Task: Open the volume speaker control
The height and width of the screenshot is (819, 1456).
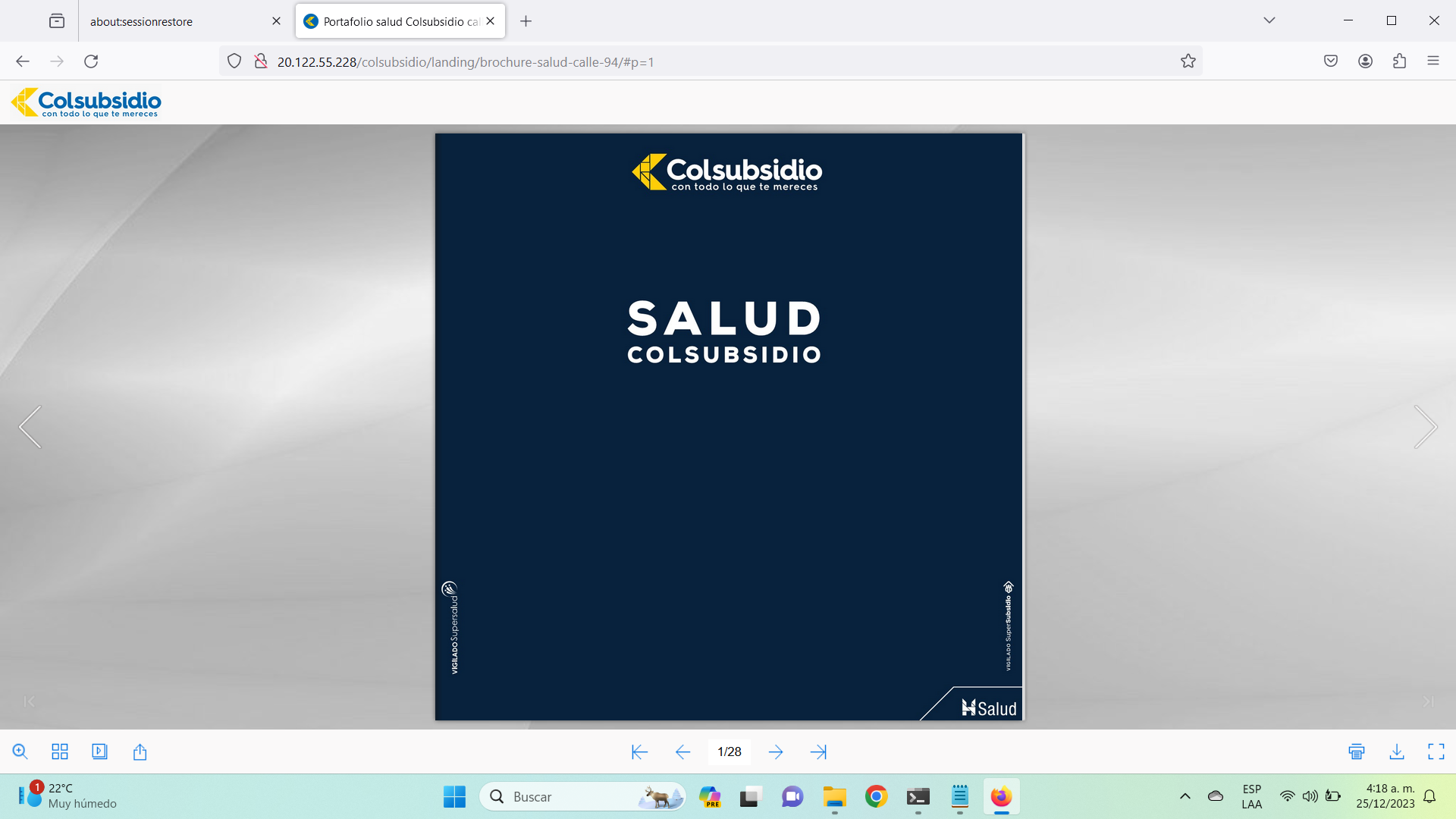Action: coord(1310,796)
